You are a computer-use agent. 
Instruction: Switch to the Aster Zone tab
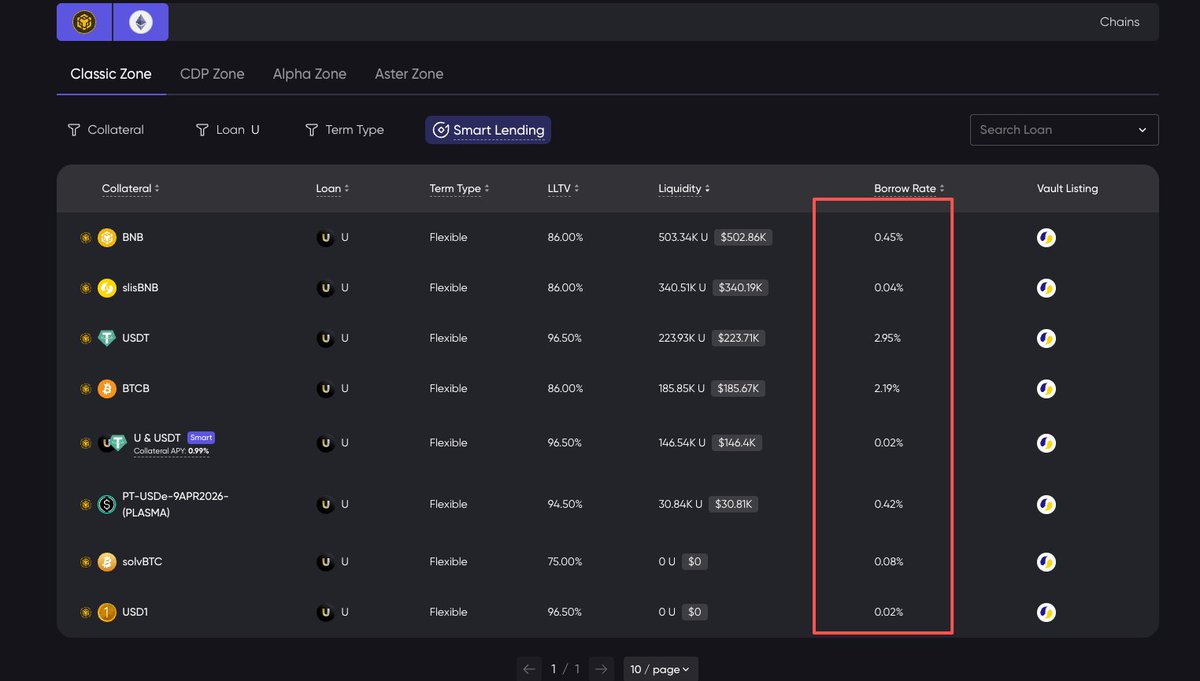pos(409,74)
